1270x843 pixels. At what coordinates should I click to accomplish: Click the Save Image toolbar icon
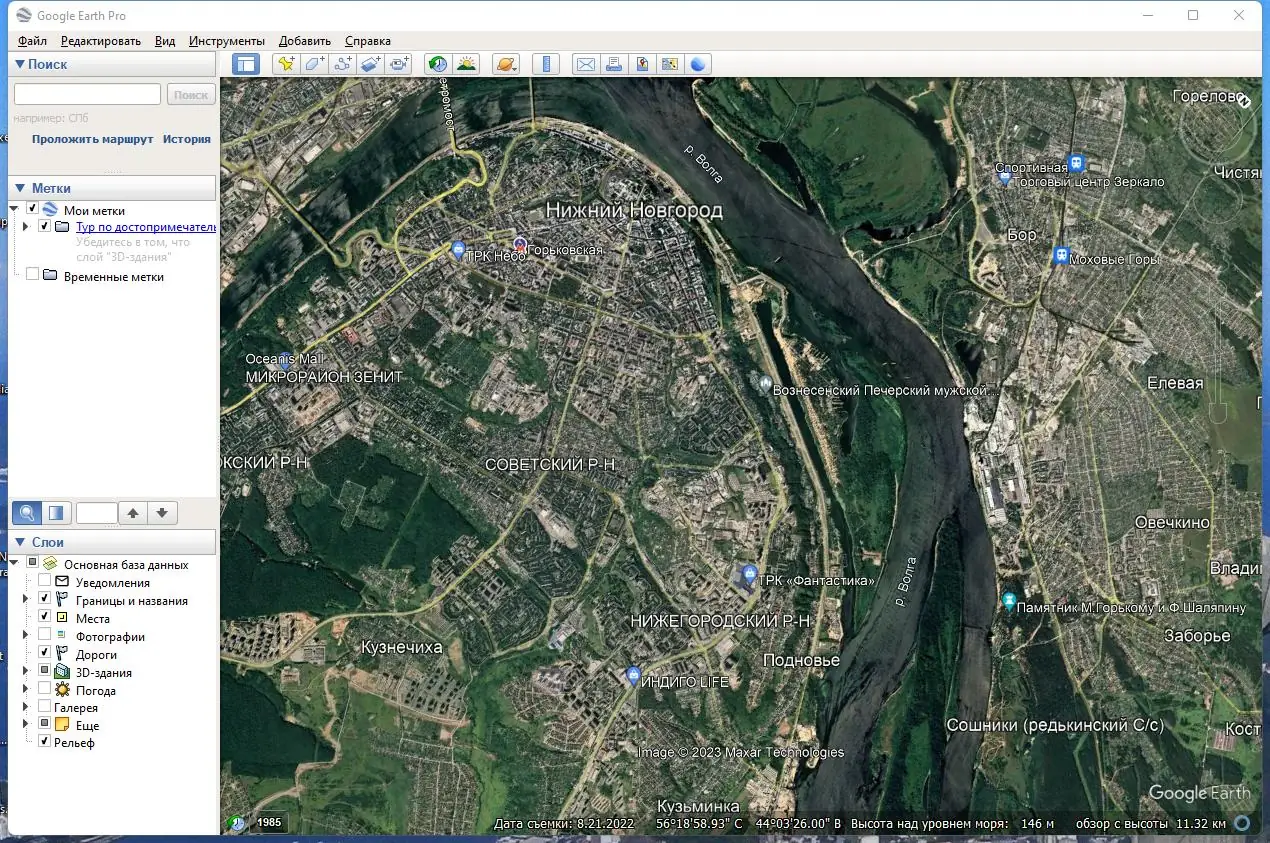(x=642, y=64)
